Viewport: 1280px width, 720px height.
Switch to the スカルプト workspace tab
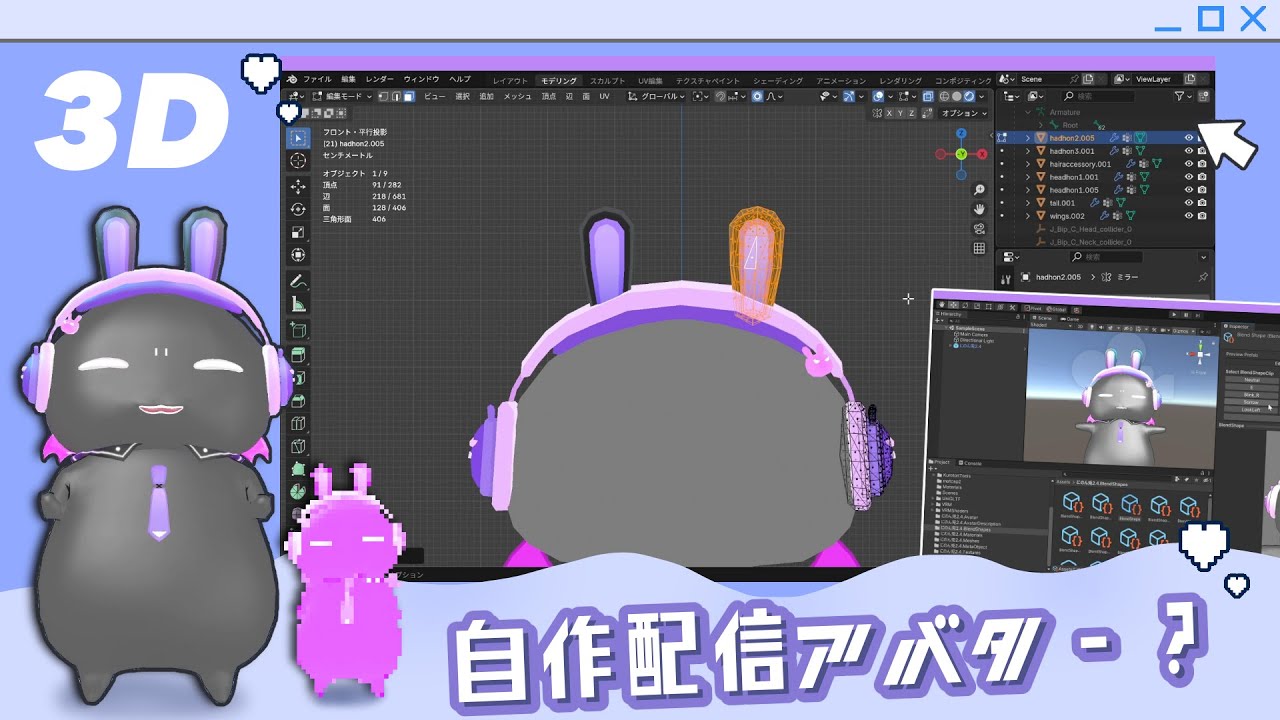[607, 80]
